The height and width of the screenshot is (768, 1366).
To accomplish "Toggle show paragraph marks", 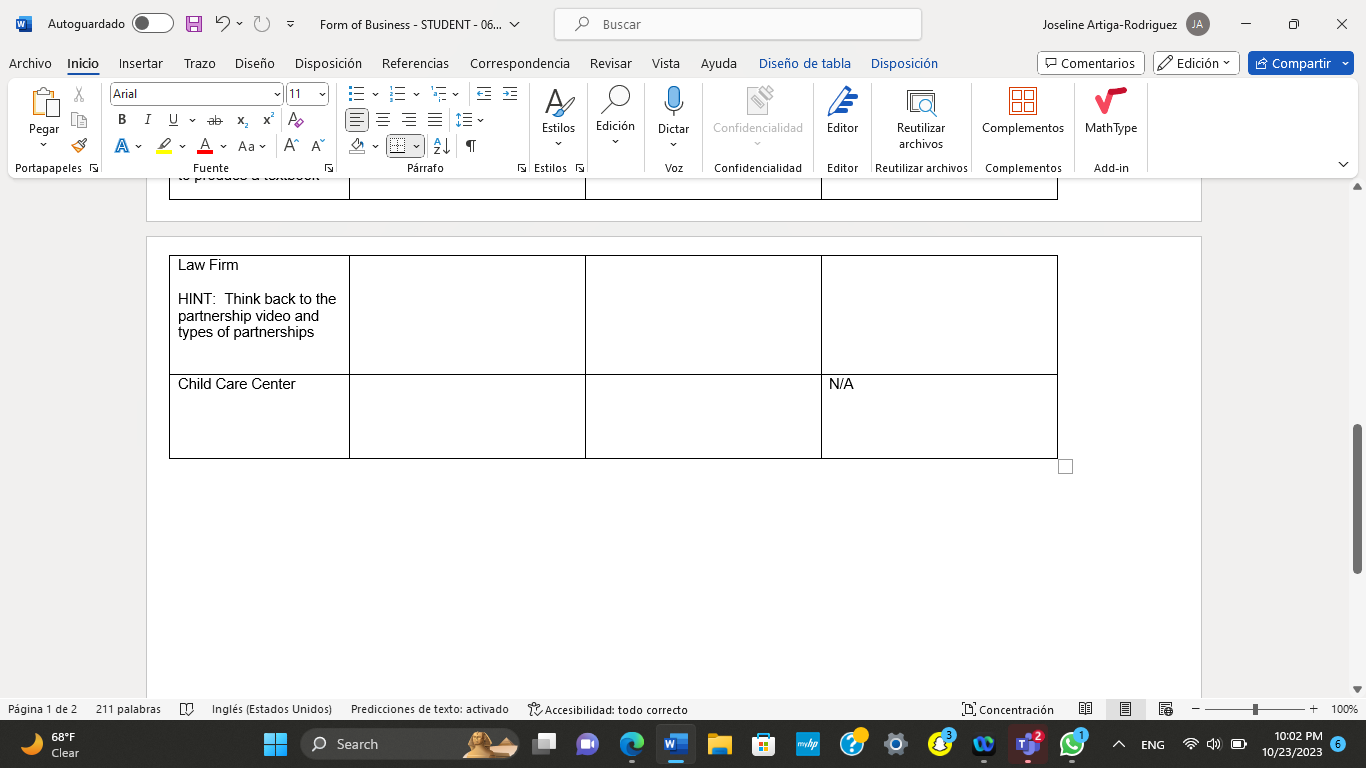I will coord(470,146).
